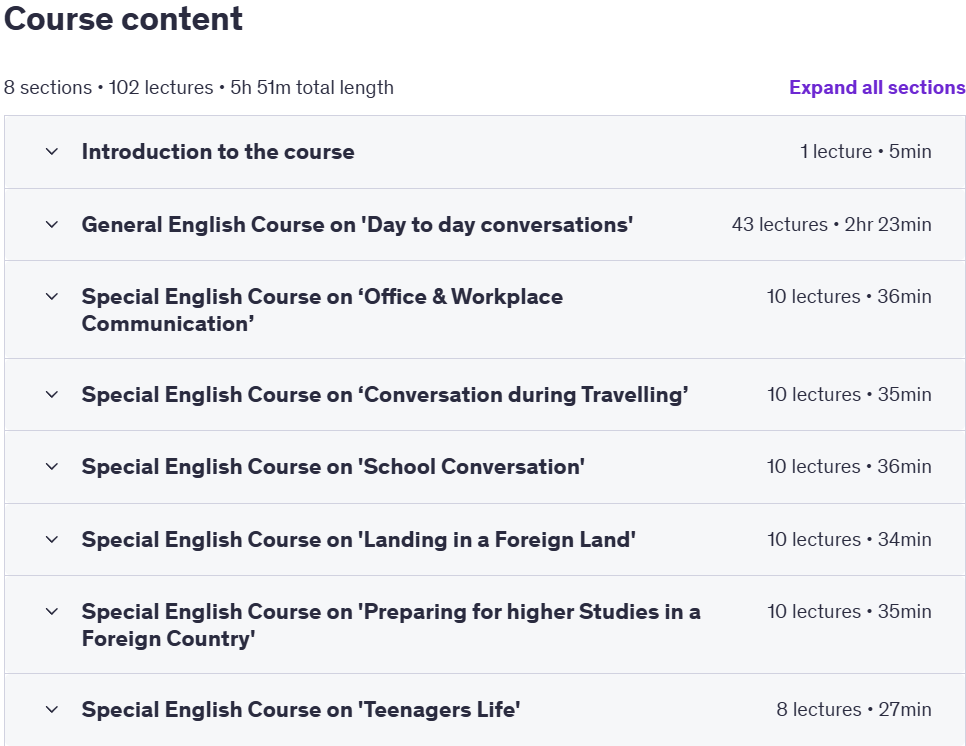This screenshot has height=746, width=966.
Task: Expand chevron beside 'Day to day conversations' section
Action: point(52,224)
